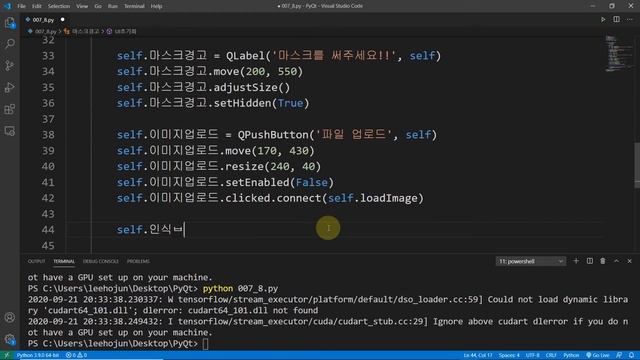Click line number 33 in the gutter
640x360 pixels.
[x=48, y=56]
